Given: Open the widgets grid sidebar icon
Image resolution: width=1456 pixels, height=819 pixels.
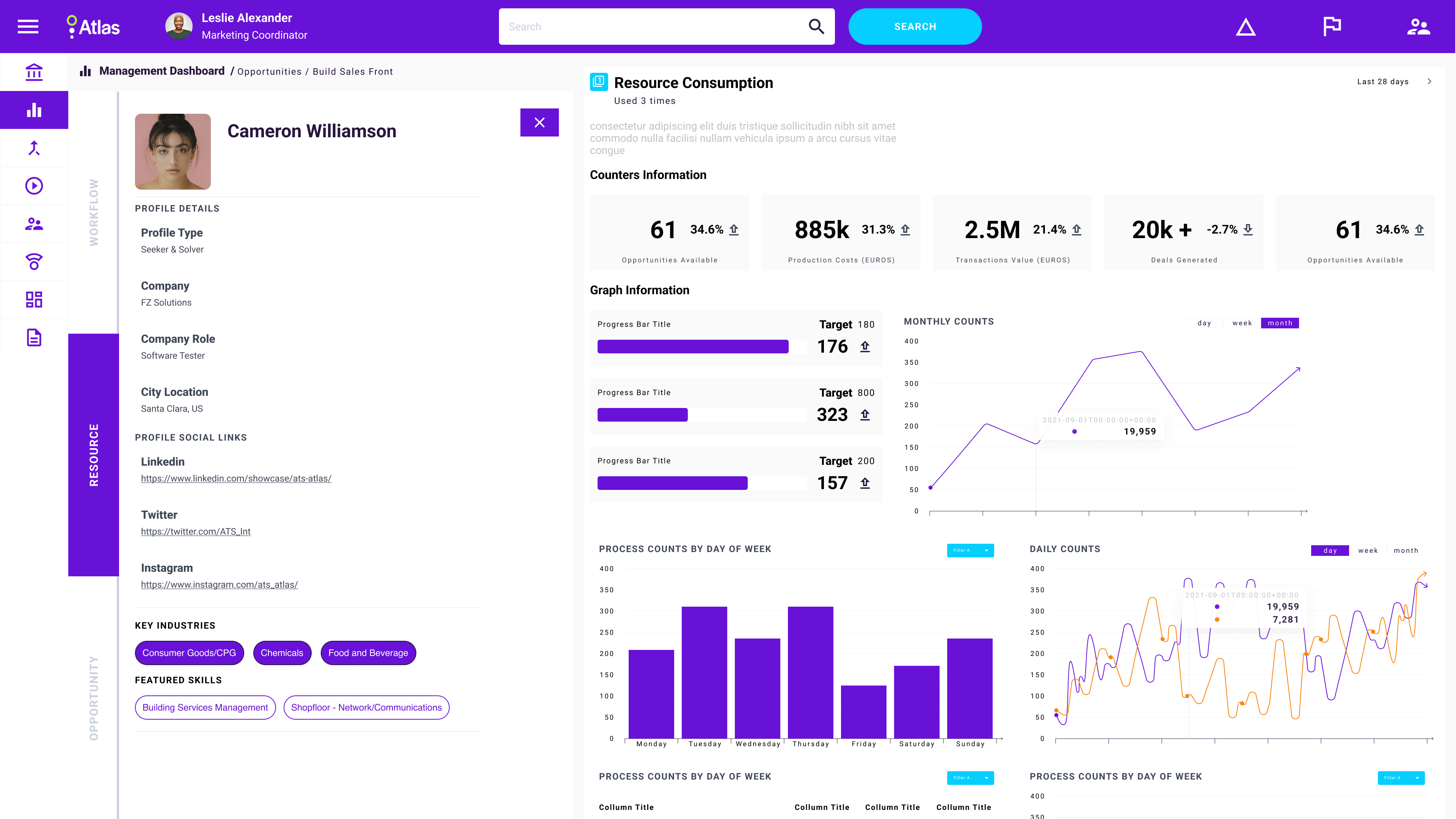Looking at the screenshot, I should pyautogui.click(x=34, y=300).
